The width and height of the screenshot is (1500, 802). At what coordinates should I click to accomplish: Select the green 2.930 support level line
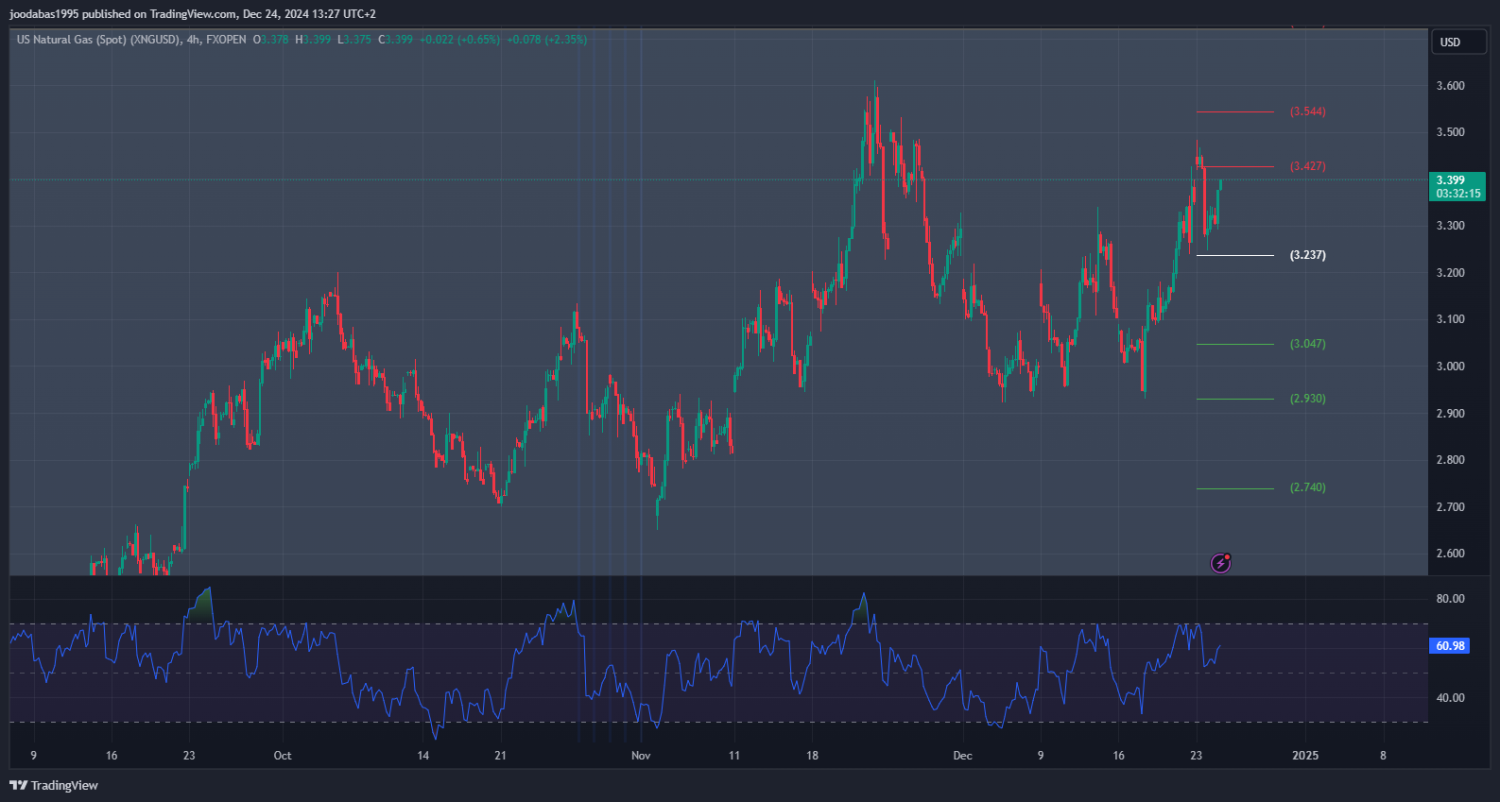coord(1235,399)
